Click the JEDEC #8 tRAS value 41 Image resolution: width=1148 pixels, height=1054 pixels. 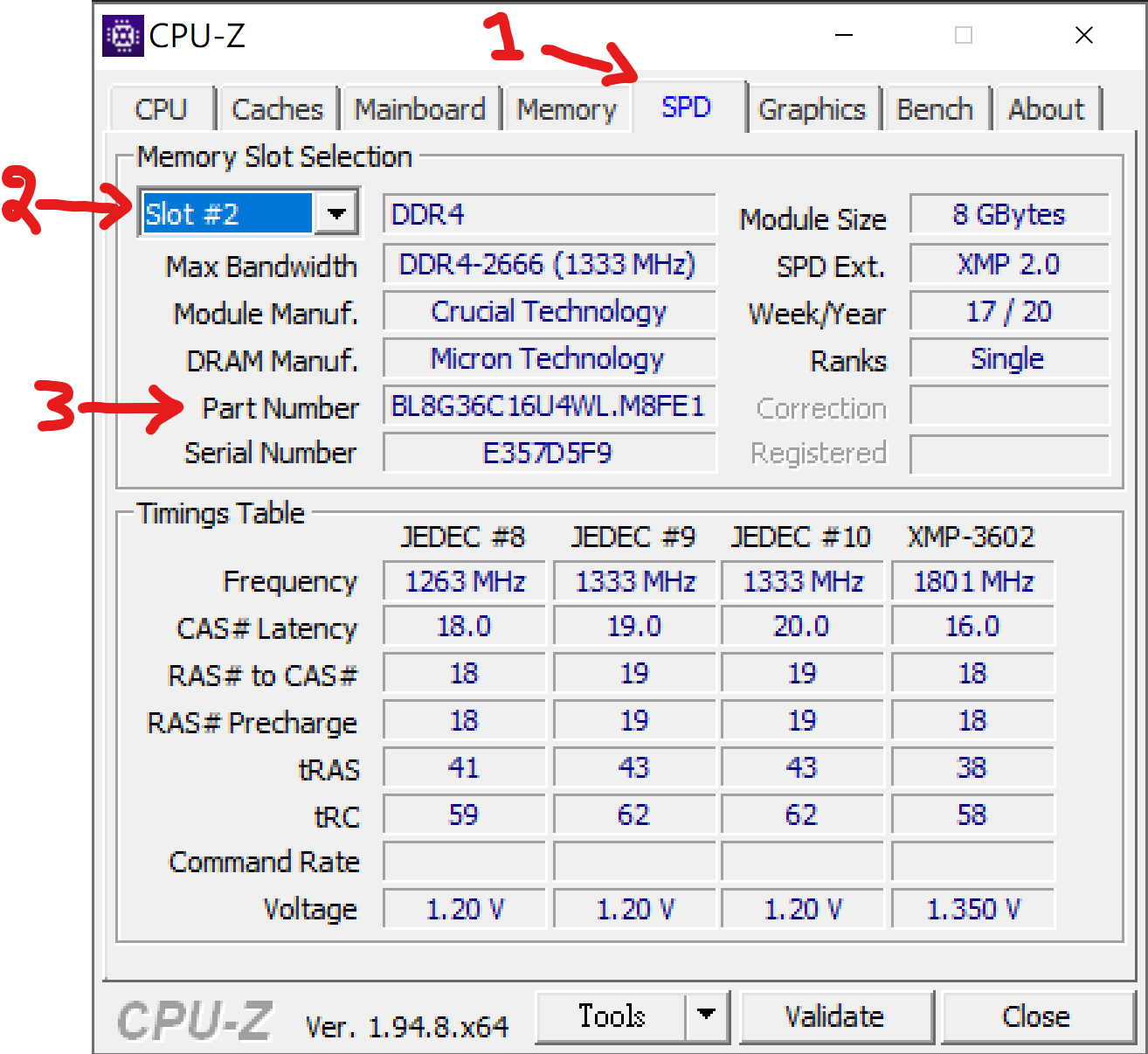(465, 768)
